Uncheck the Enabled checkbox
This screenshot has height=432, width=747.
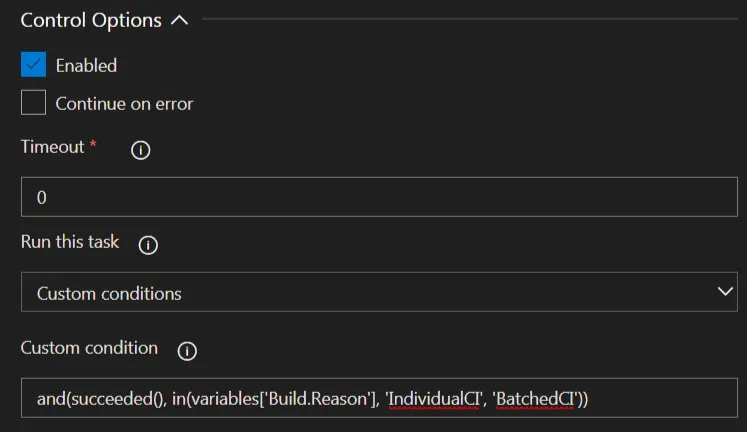point(33,64)
